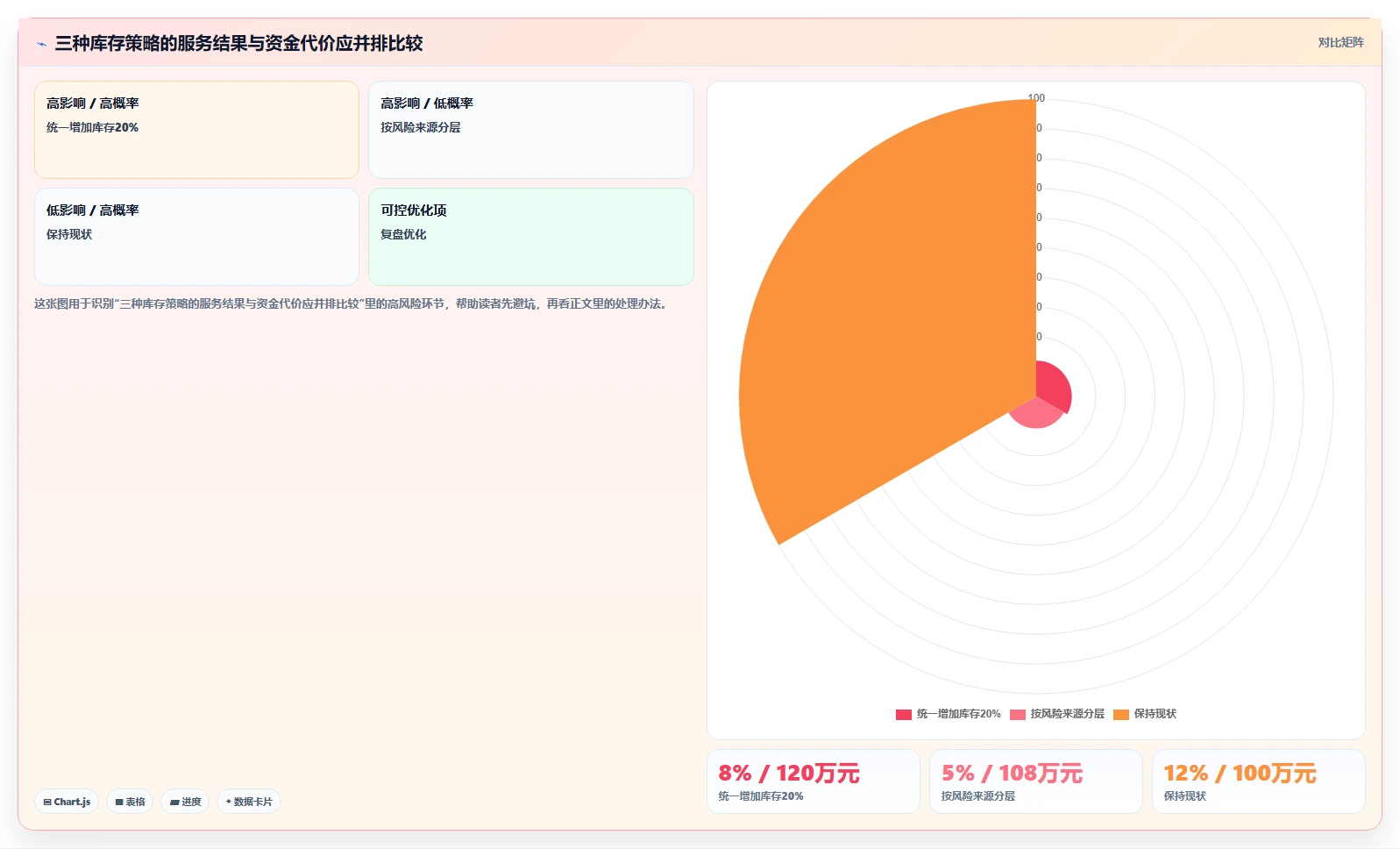
Task: Click the 100 axis label on the chart
Action: point(1036,98)
